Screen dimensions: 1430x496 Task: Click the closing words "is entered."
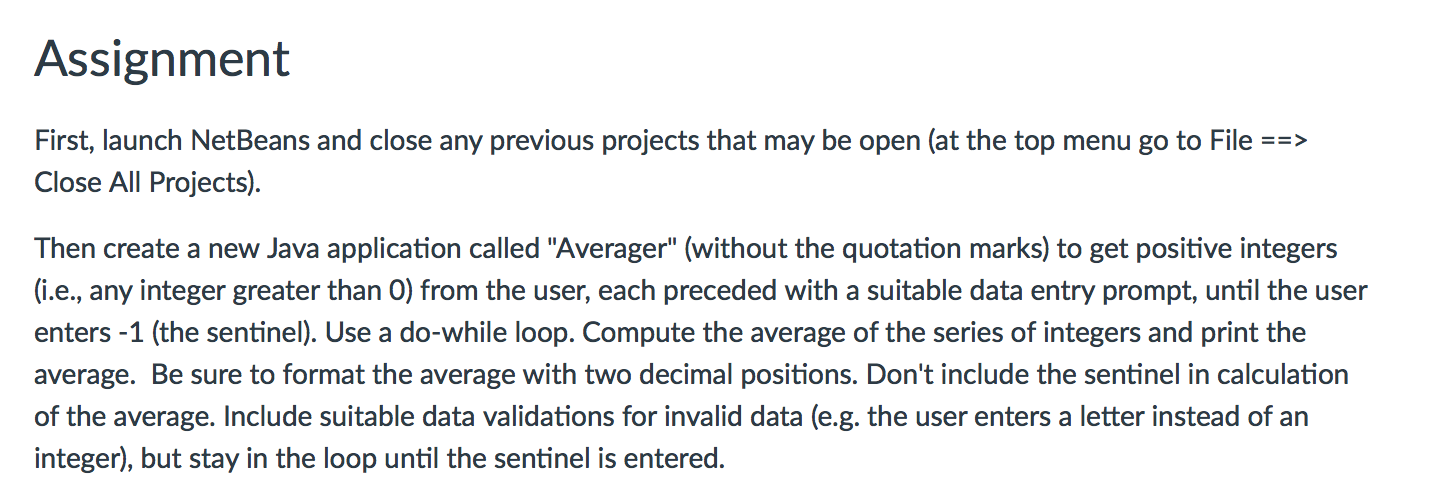coord(668,459)
